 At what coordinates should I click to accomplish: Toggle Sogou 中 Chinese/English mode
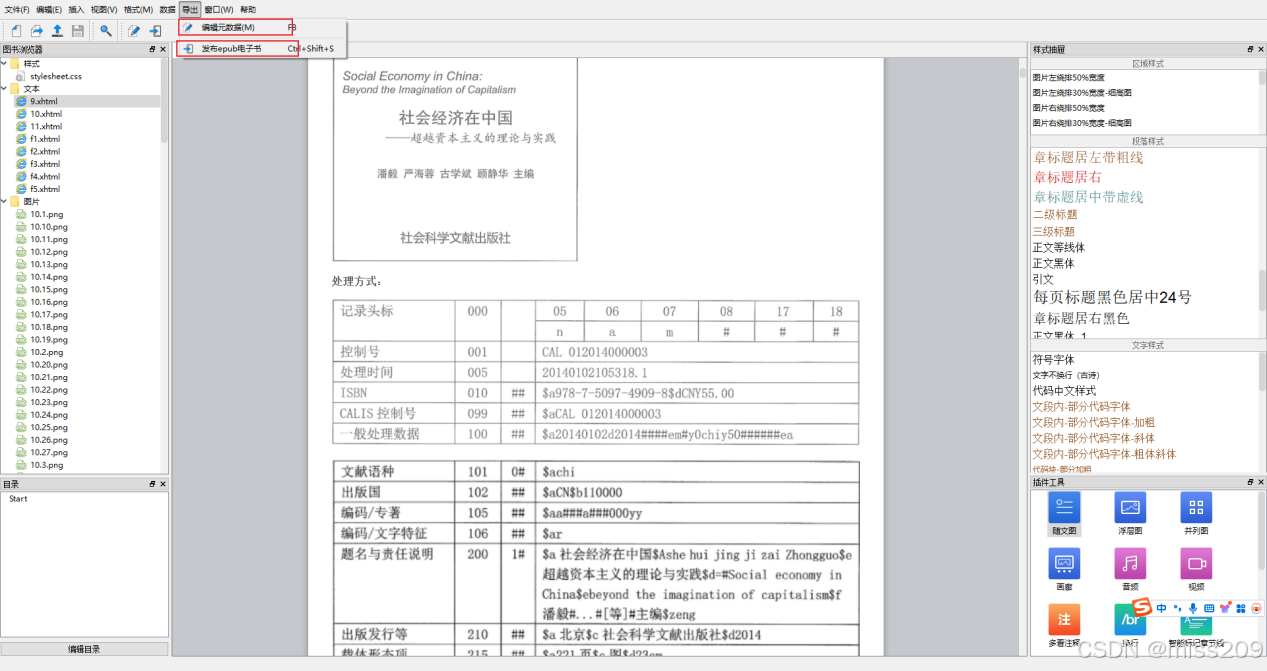pyautogui.click(x=1161, y=608)
